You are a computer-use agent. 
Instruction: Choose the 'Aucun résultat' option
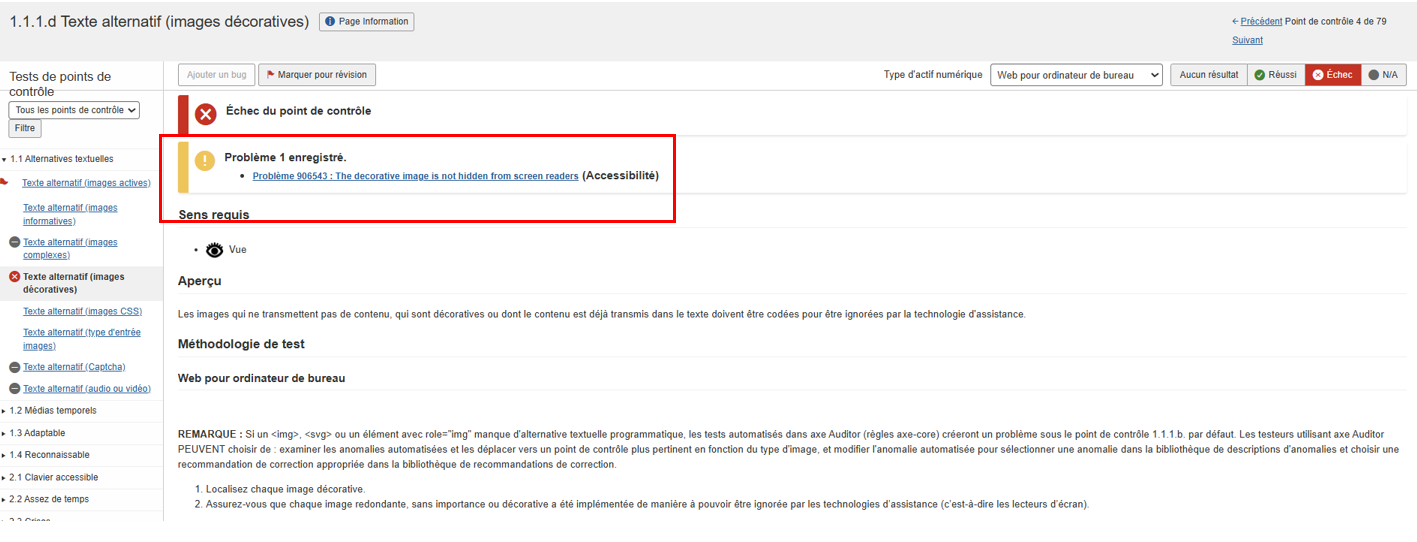[1209, 75]
